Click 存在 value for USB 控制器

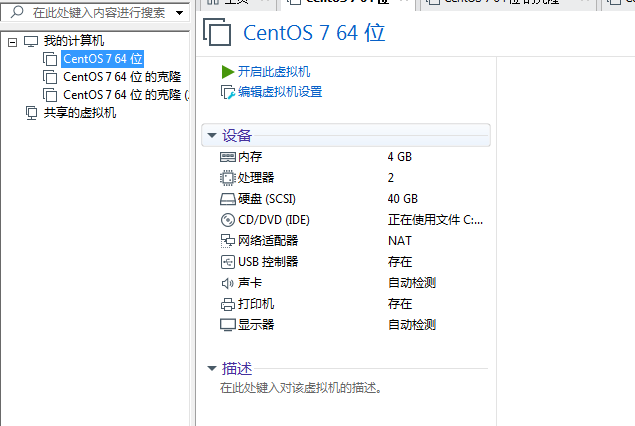[x=400, y=262]
